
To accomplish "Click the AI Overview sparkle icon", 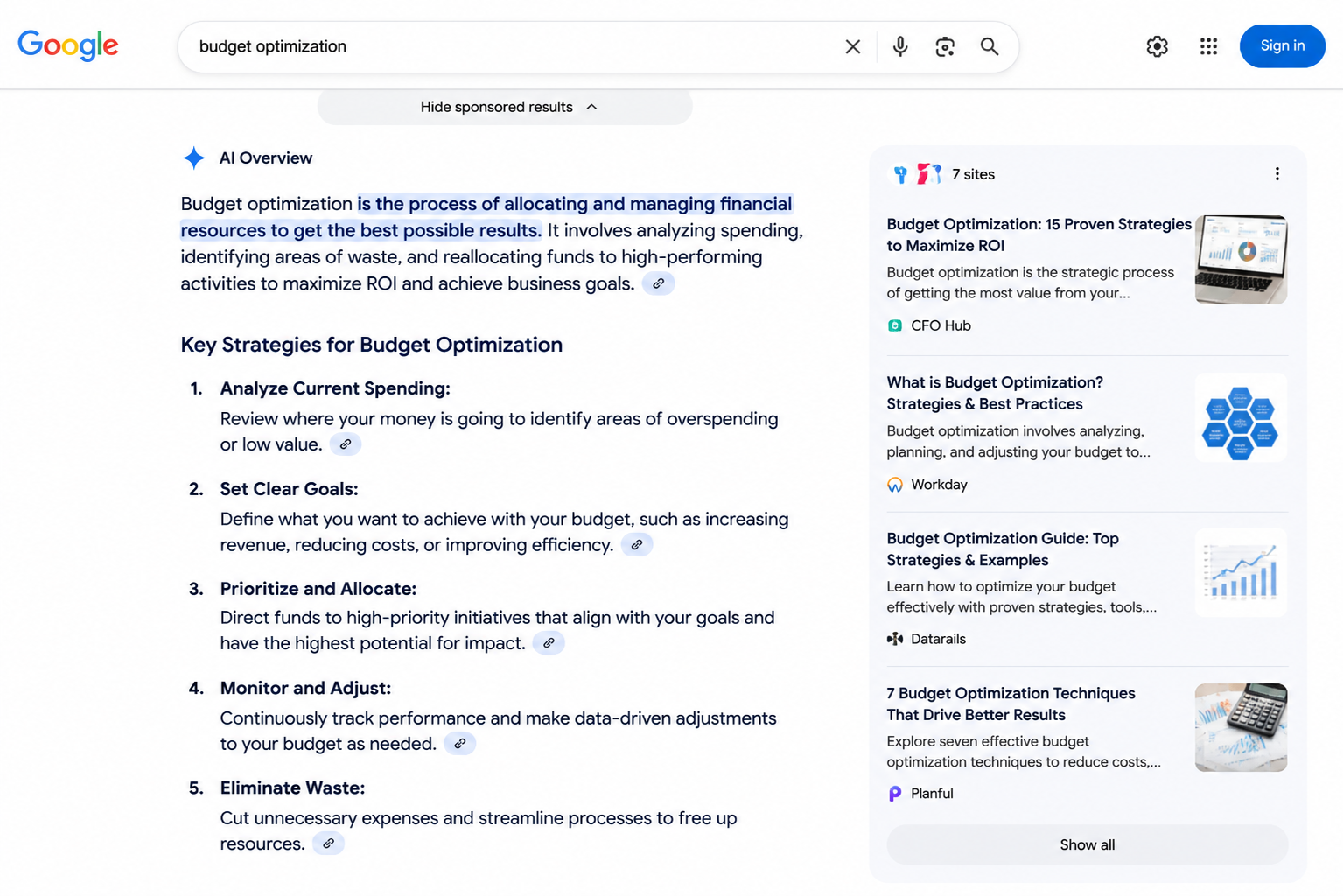I will coord(194,158).
